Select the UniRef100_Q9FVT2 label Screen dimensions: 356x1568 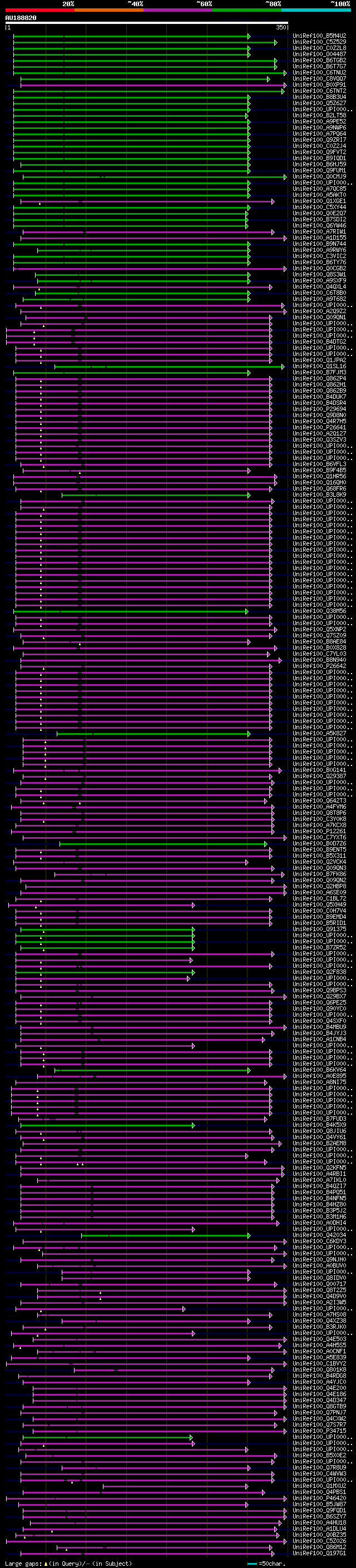click(x=319, y=152)
